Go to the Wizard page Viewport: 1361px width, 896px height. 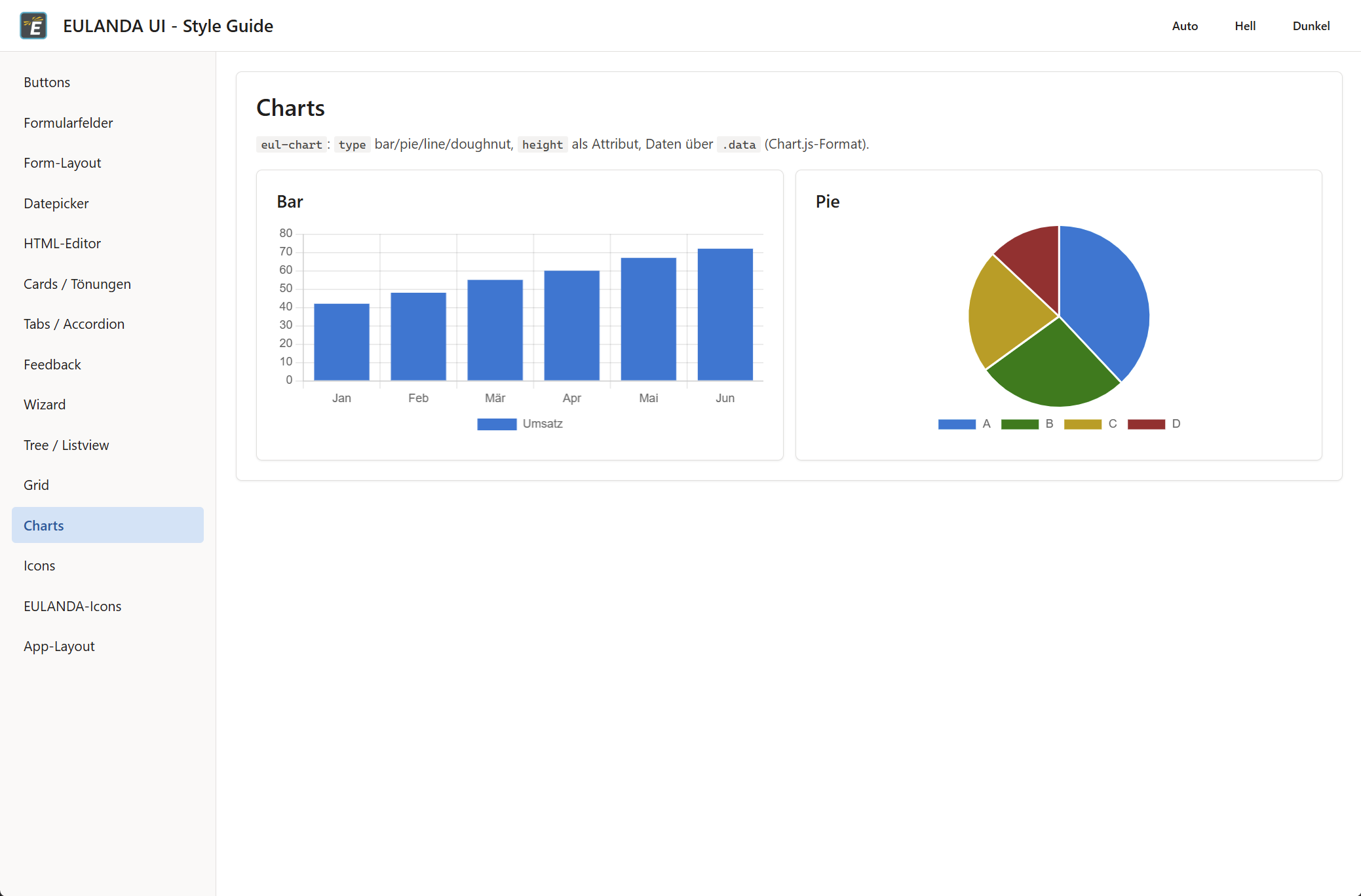coord(107,405)
